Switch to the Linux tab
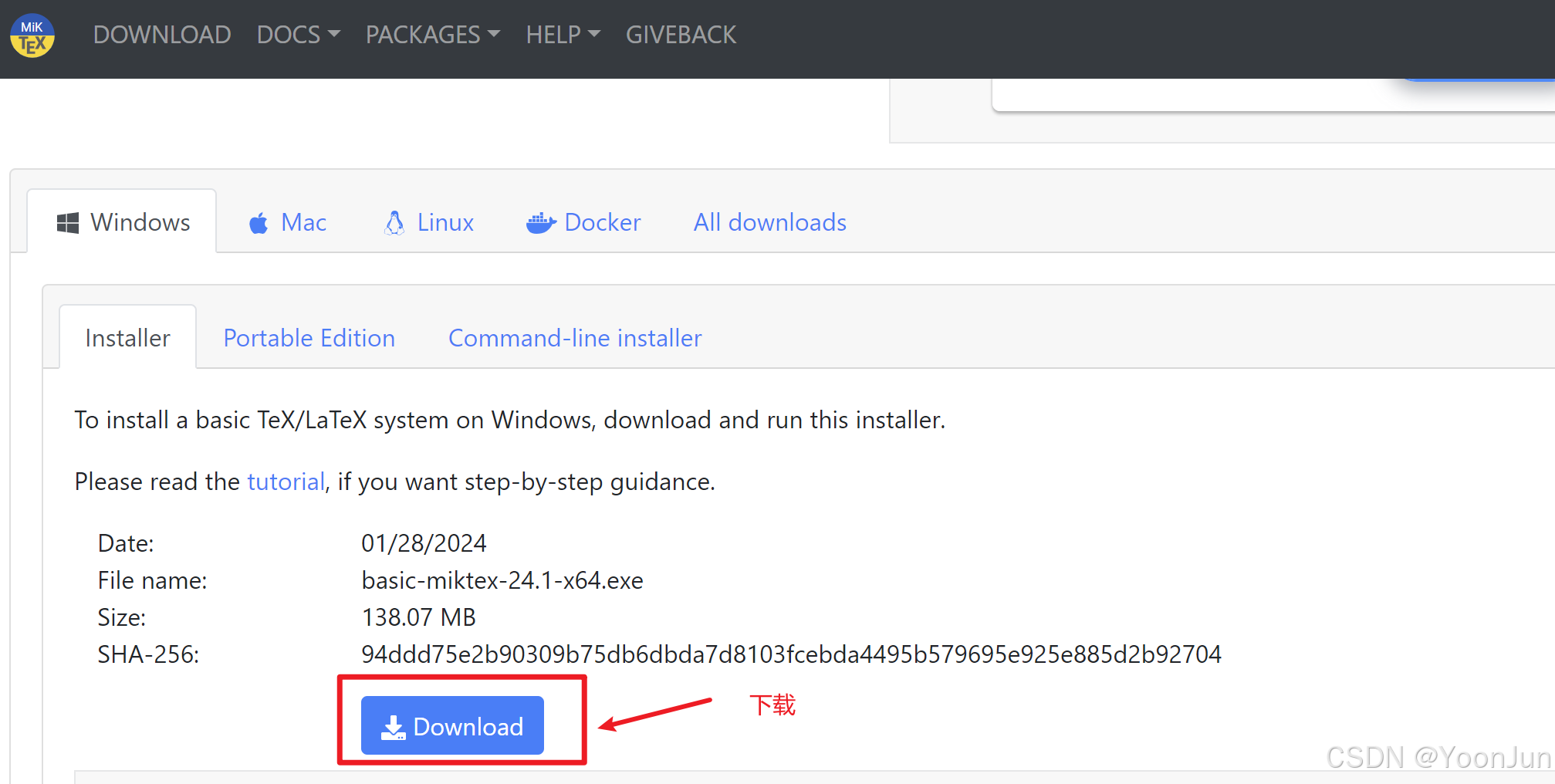The image size is (1555, 784). [x=429, y=223]
